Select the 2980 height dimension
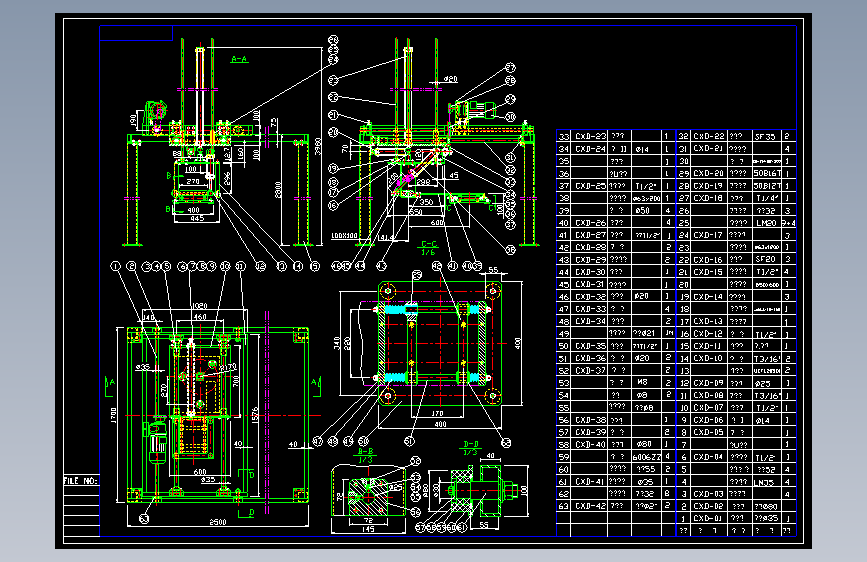This screenshot has width=867, height=562. (x=318, y=146)
